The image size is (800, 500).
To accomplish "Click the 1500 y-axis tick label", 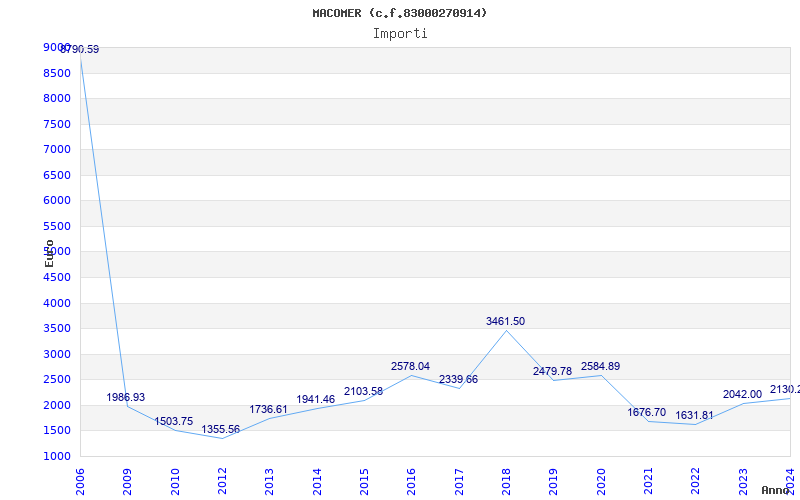I will point(57,431).
